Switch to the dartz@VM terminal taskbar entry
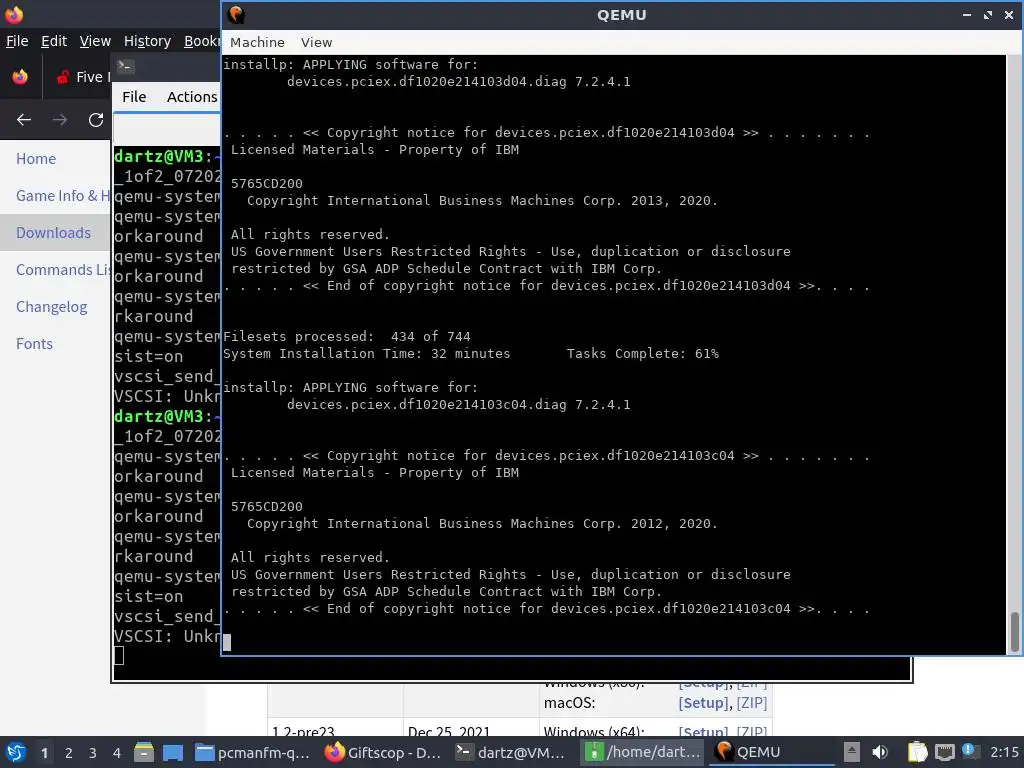 pyautogui.click(x=513, y=752)
